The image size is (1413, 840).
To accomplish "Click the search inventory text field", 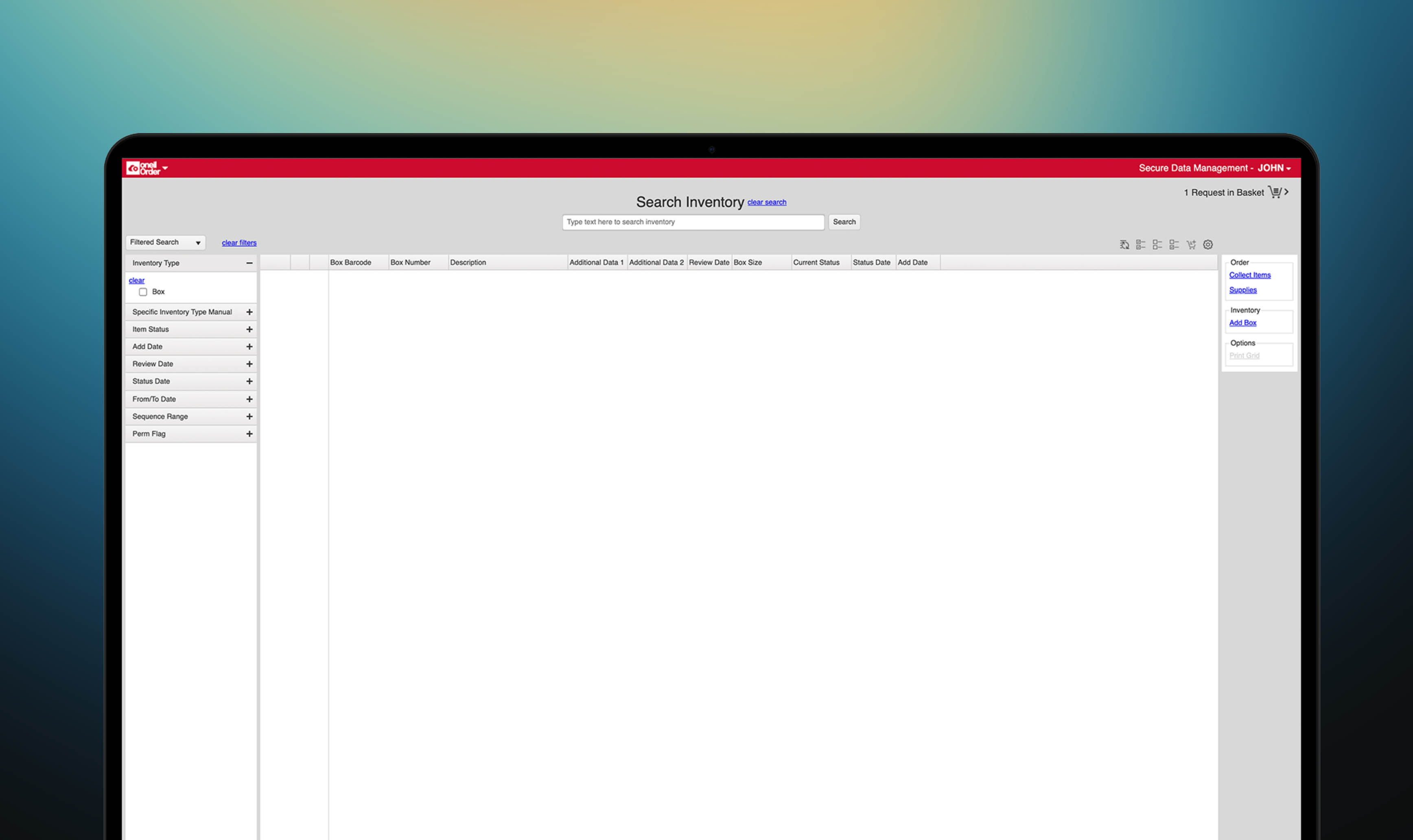I will (693, 222).
